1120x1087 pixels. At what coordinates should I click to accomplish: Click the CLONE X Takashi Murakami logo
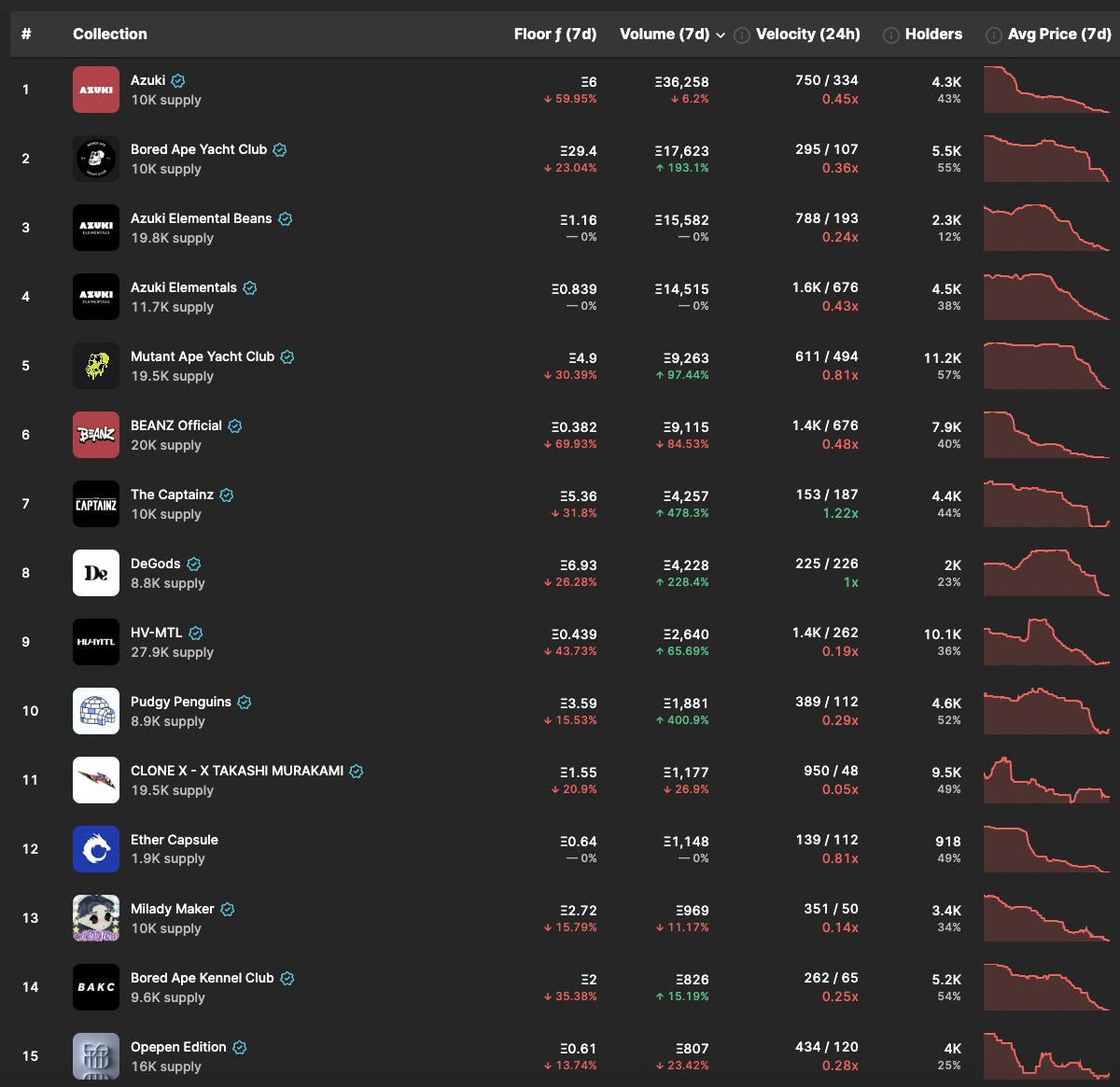(96, 780)
